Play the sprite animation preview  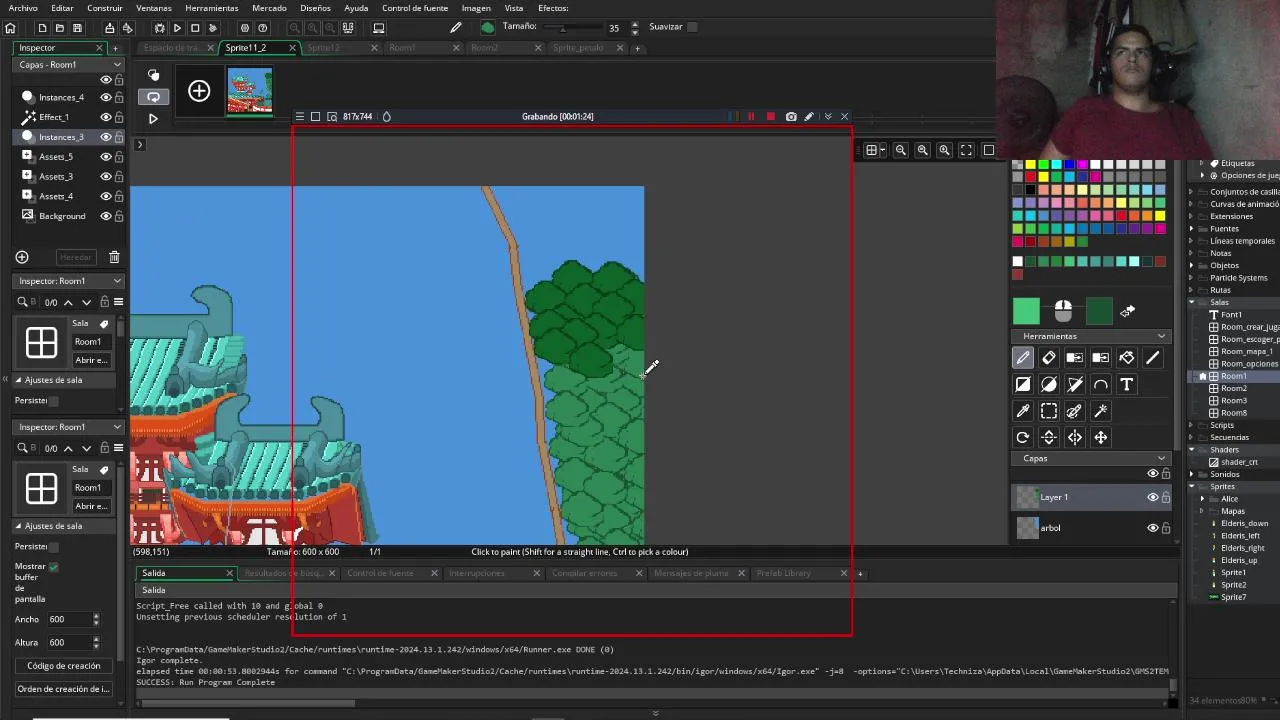click(153, 118)
